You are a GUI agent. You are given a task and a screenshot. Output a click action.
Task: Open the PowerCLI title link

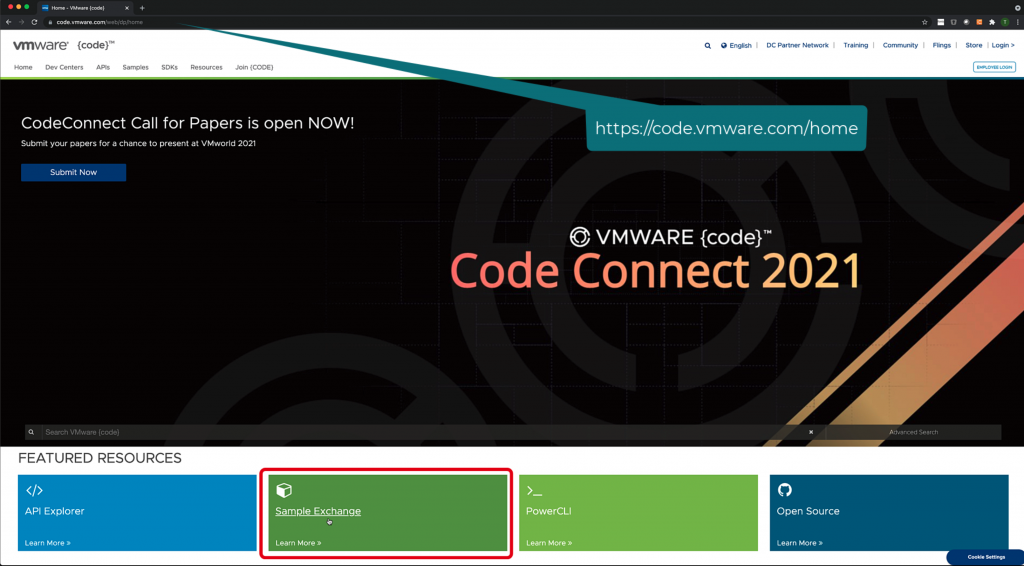[549, 511]
